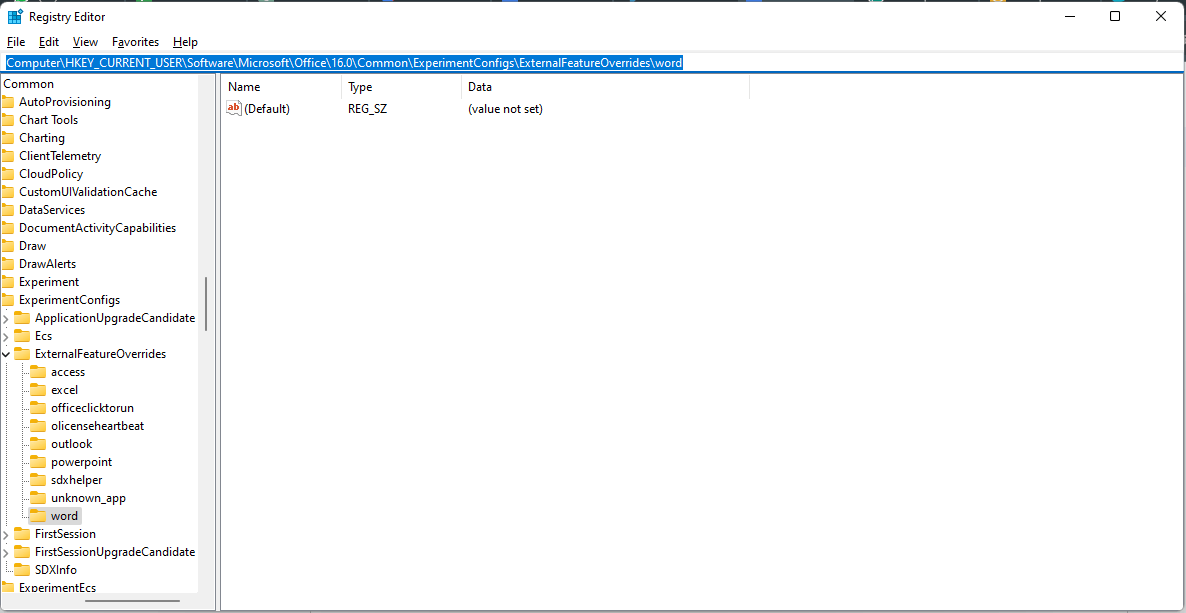Click the olicenseheartbeat key folder icon

tap(38, 425)
